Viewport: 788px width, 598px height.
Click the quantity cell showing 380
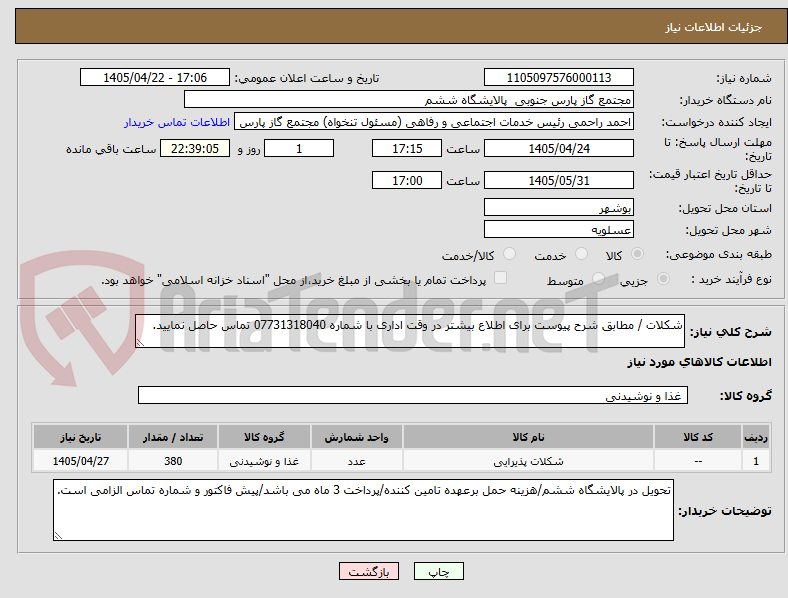pos(173,461)
